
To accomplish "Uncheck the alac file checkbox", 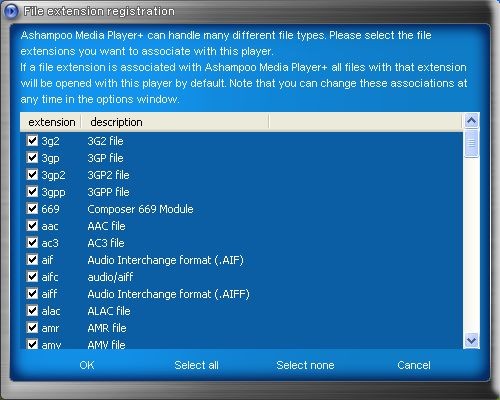I will click(x=32, y=311).
